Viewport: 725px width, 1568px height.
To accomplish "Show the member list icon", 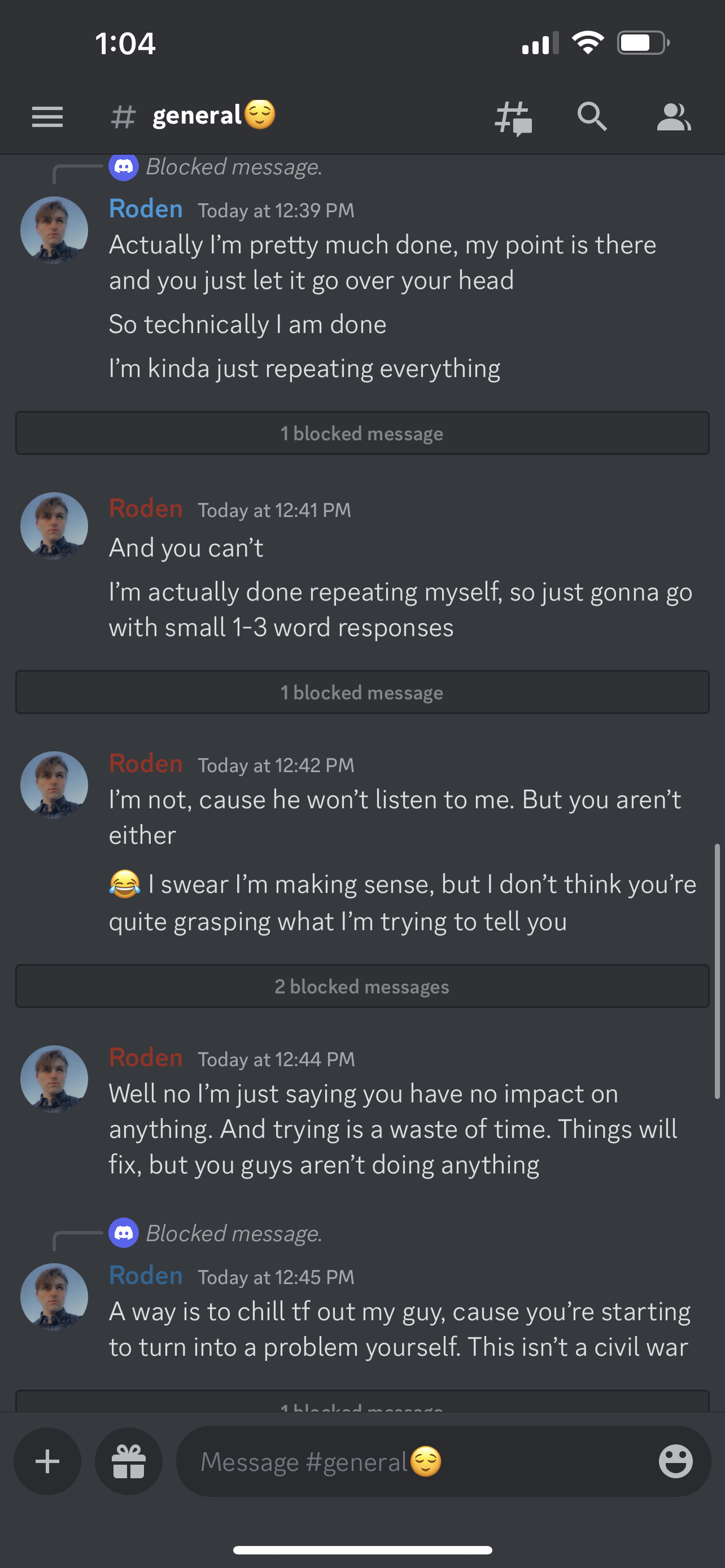I will tap(673, 117).
